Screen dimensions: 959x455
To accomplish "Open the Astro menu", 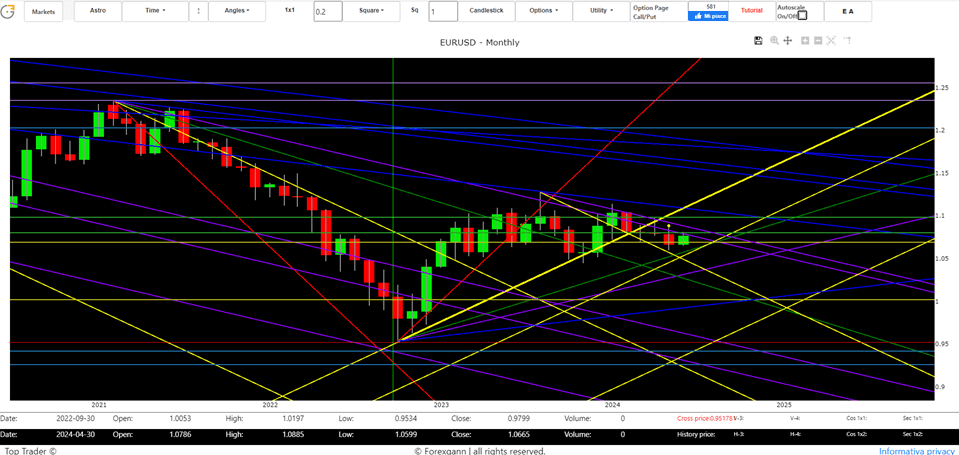I will tap(98, 11).
